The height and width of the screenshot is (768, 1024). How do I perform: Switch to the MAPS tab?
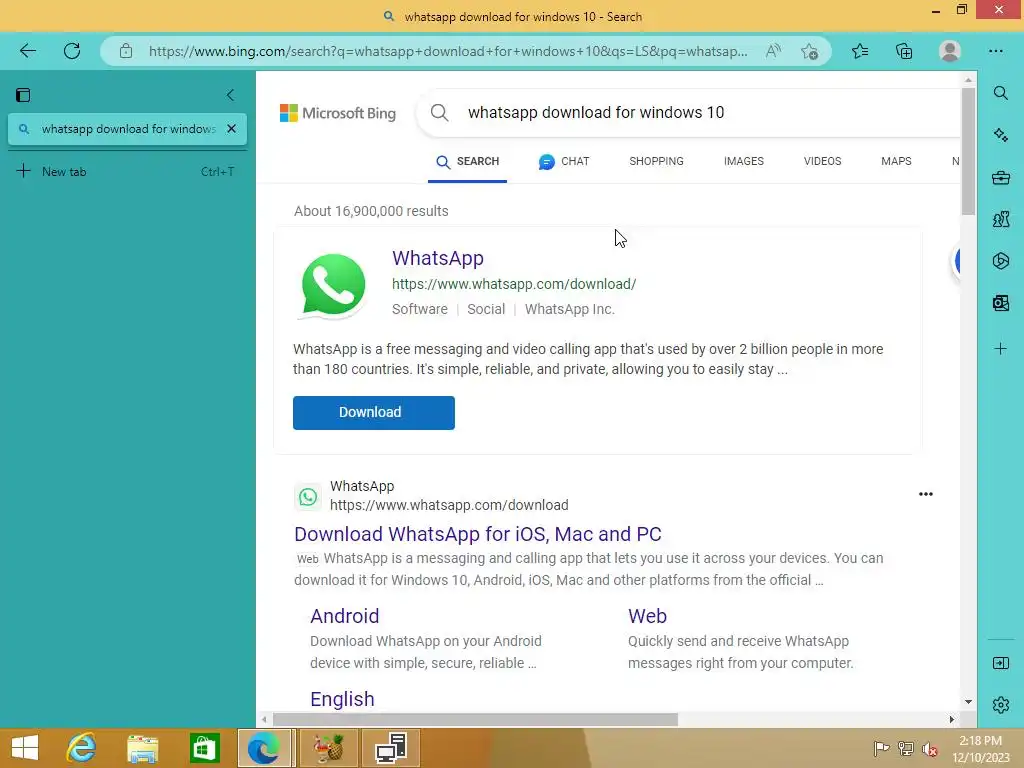896,161
